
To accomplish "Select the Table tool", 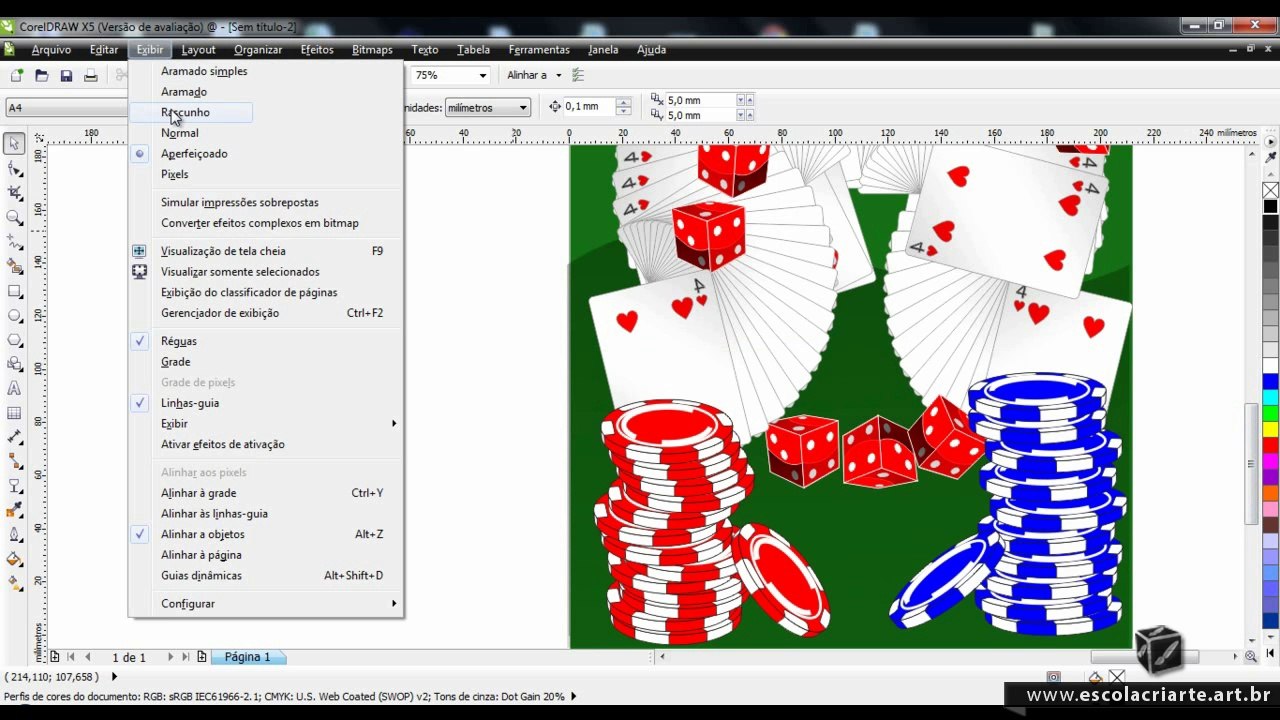I will 14,413.
